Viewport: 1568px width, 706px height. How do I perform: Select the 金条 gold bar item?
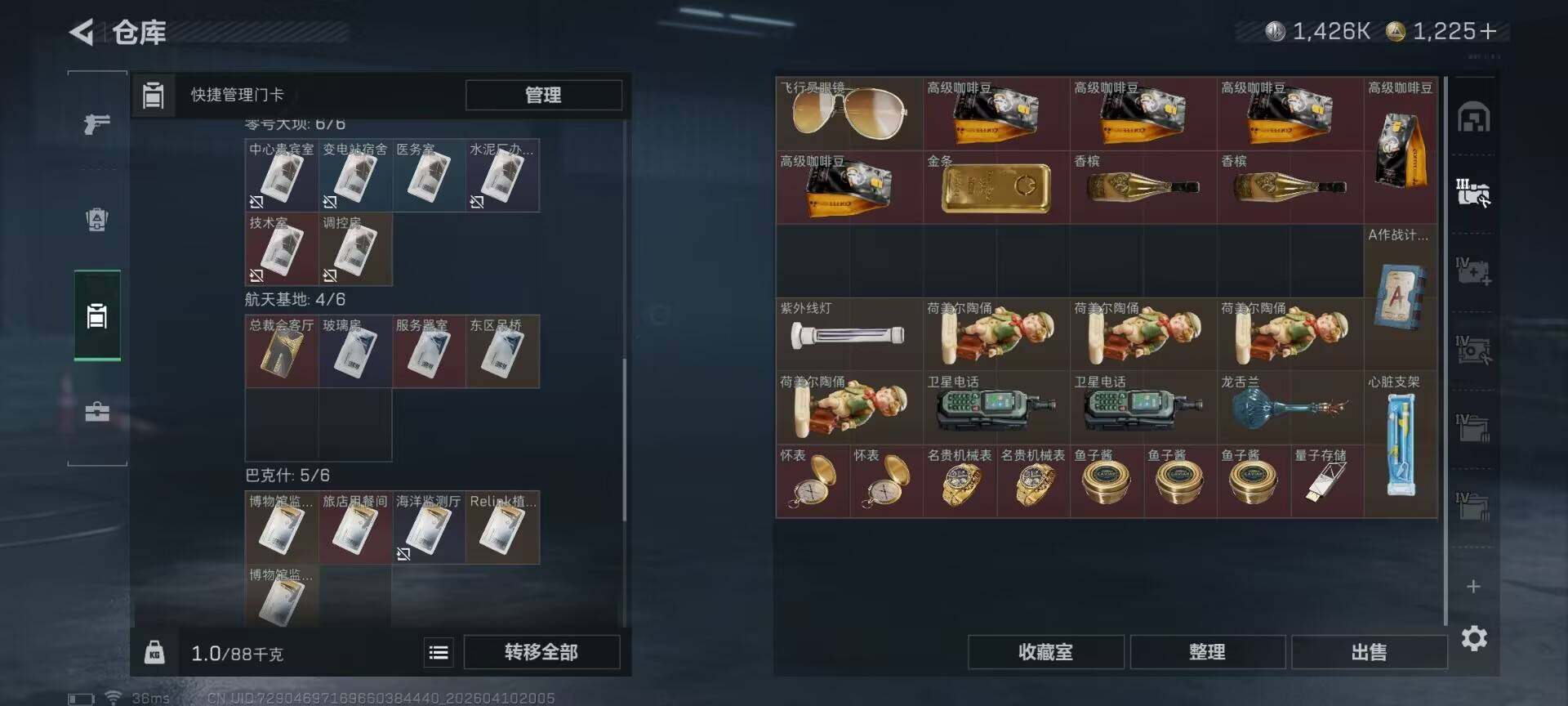[x=996, y=187]
